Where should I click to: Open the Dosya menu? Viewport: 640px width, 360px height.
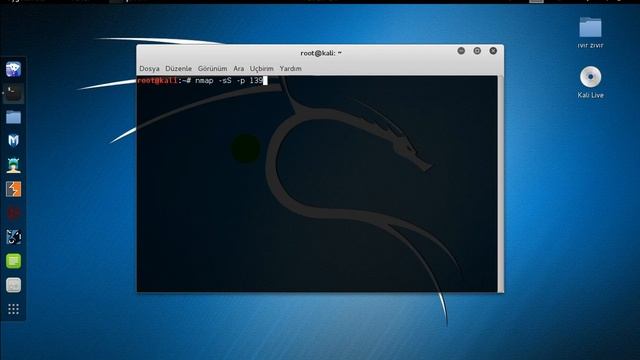pos(149,69)
